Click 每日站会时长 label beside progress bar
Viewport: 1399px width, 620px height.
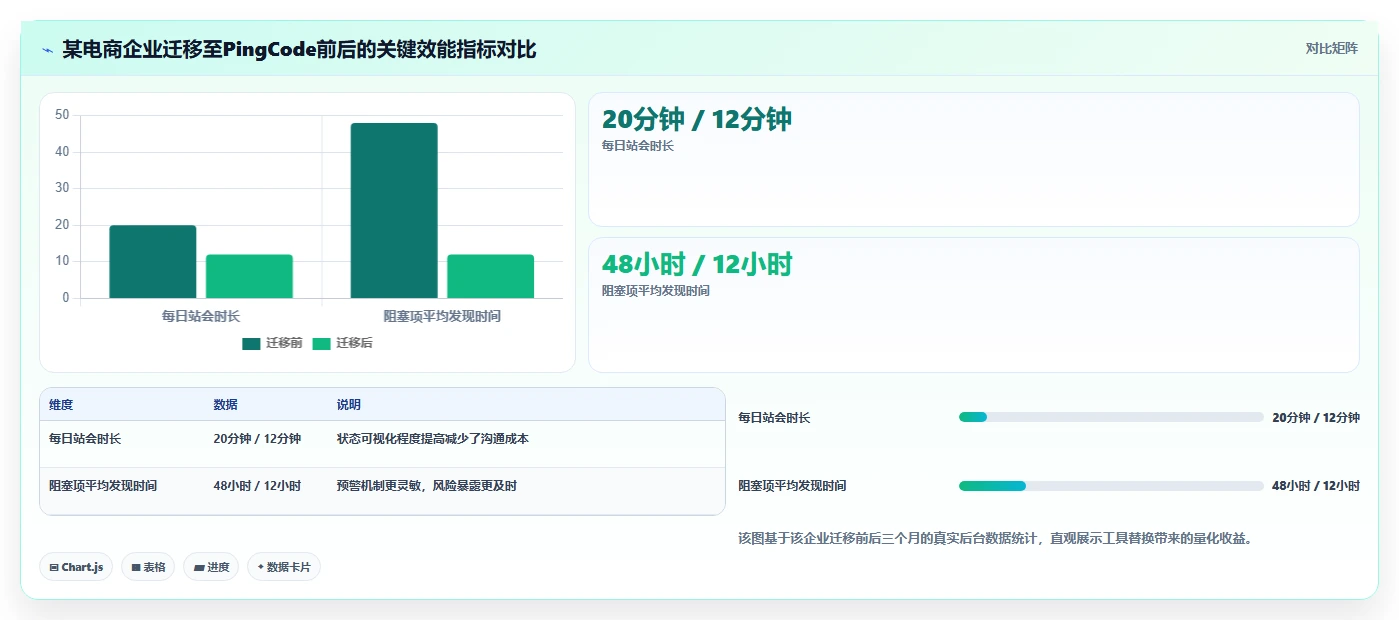click(774, 418)
